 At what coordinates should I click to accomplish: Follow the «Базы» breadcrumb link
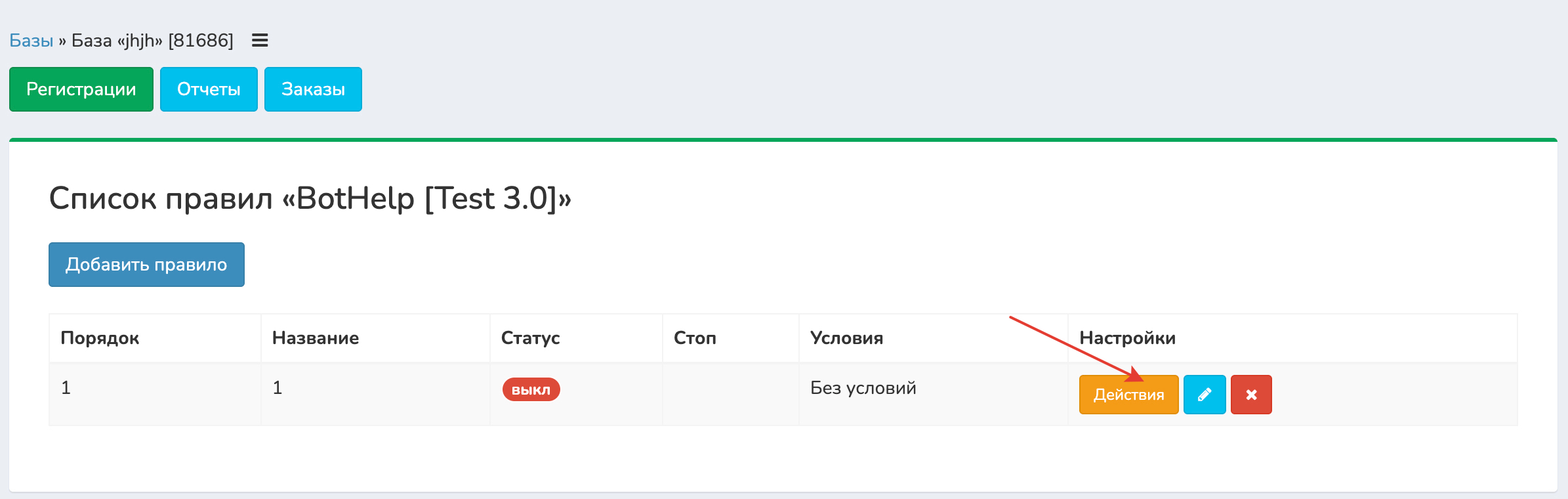(31, 41)
